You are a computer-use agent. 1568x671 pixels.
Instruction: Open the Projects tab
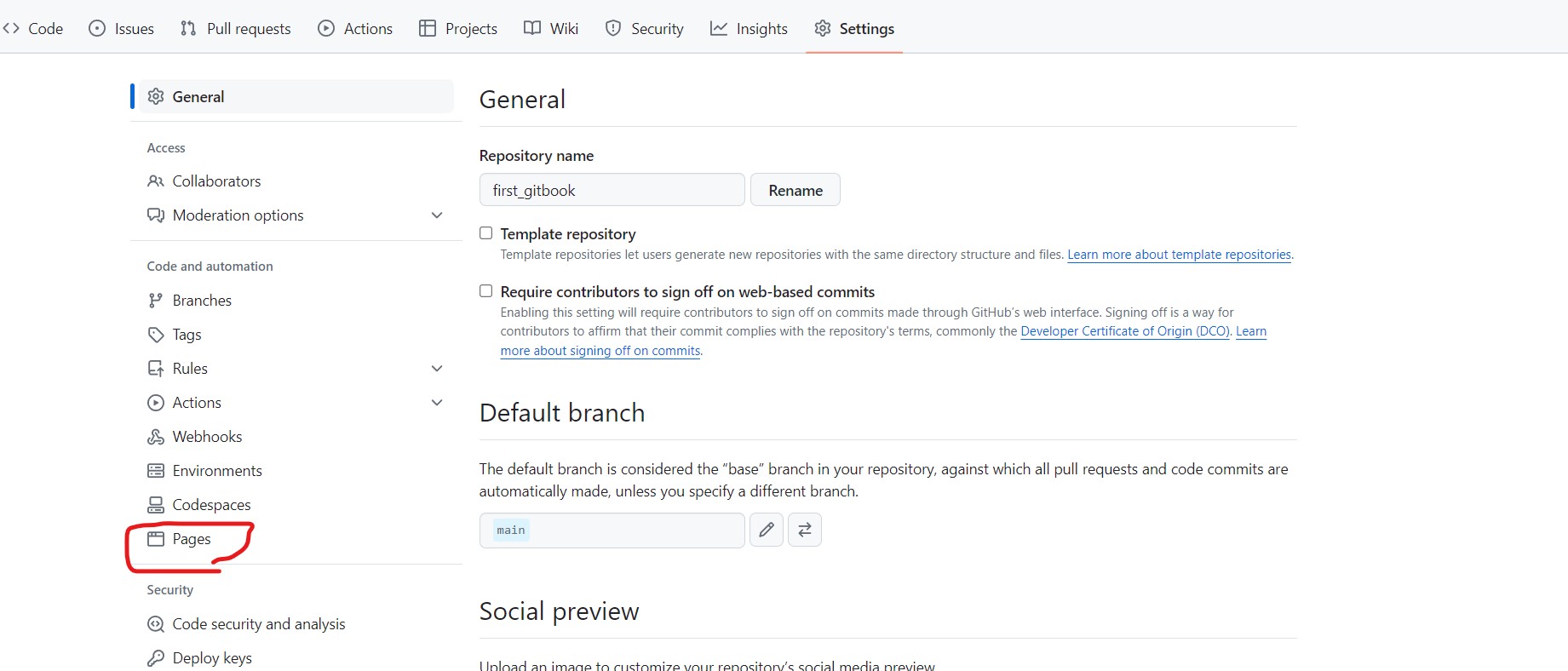click(x=458, y=28)
